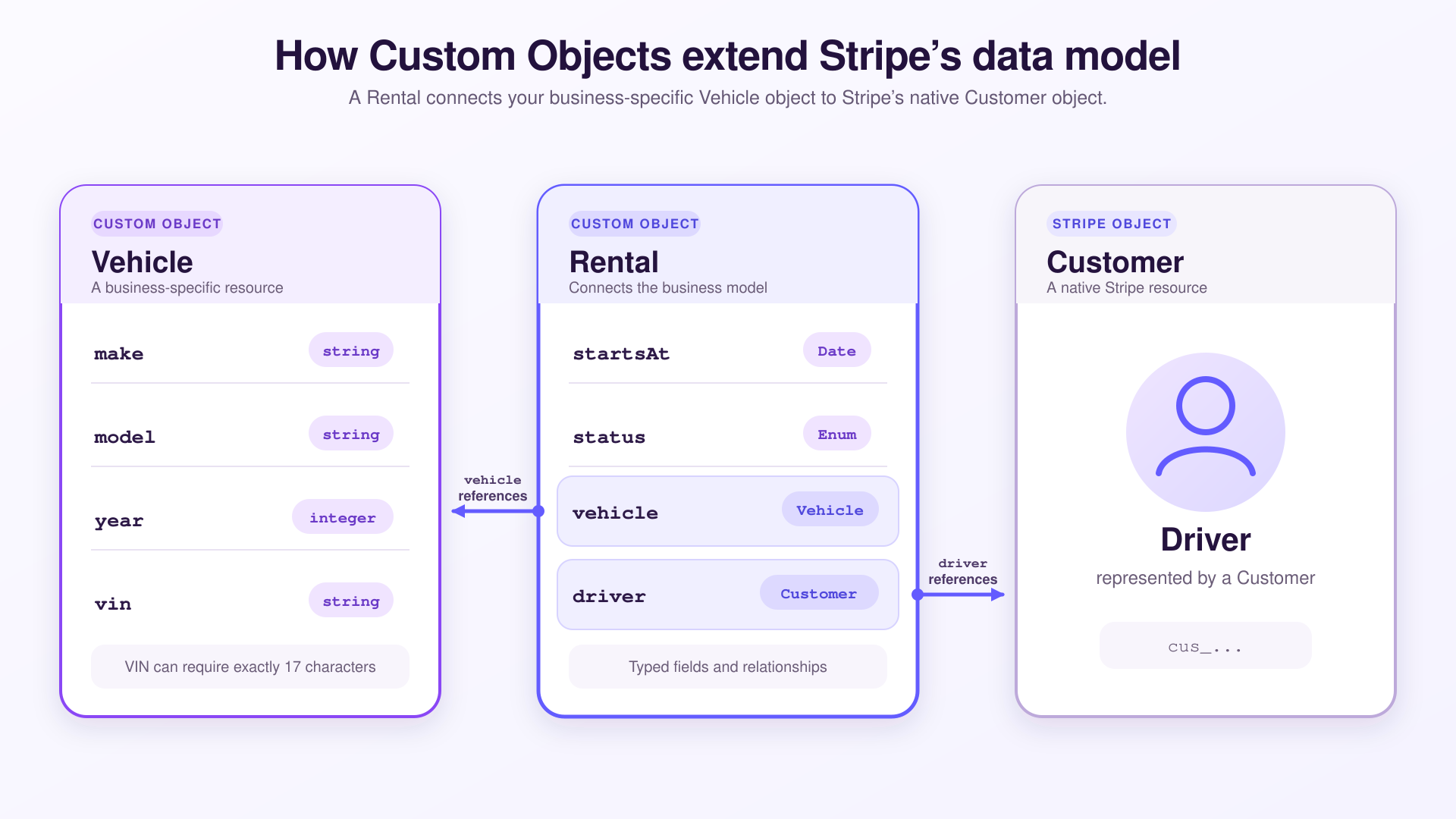Click the 'driver references' connector label
1456x819 pixels.
[963, 571]
